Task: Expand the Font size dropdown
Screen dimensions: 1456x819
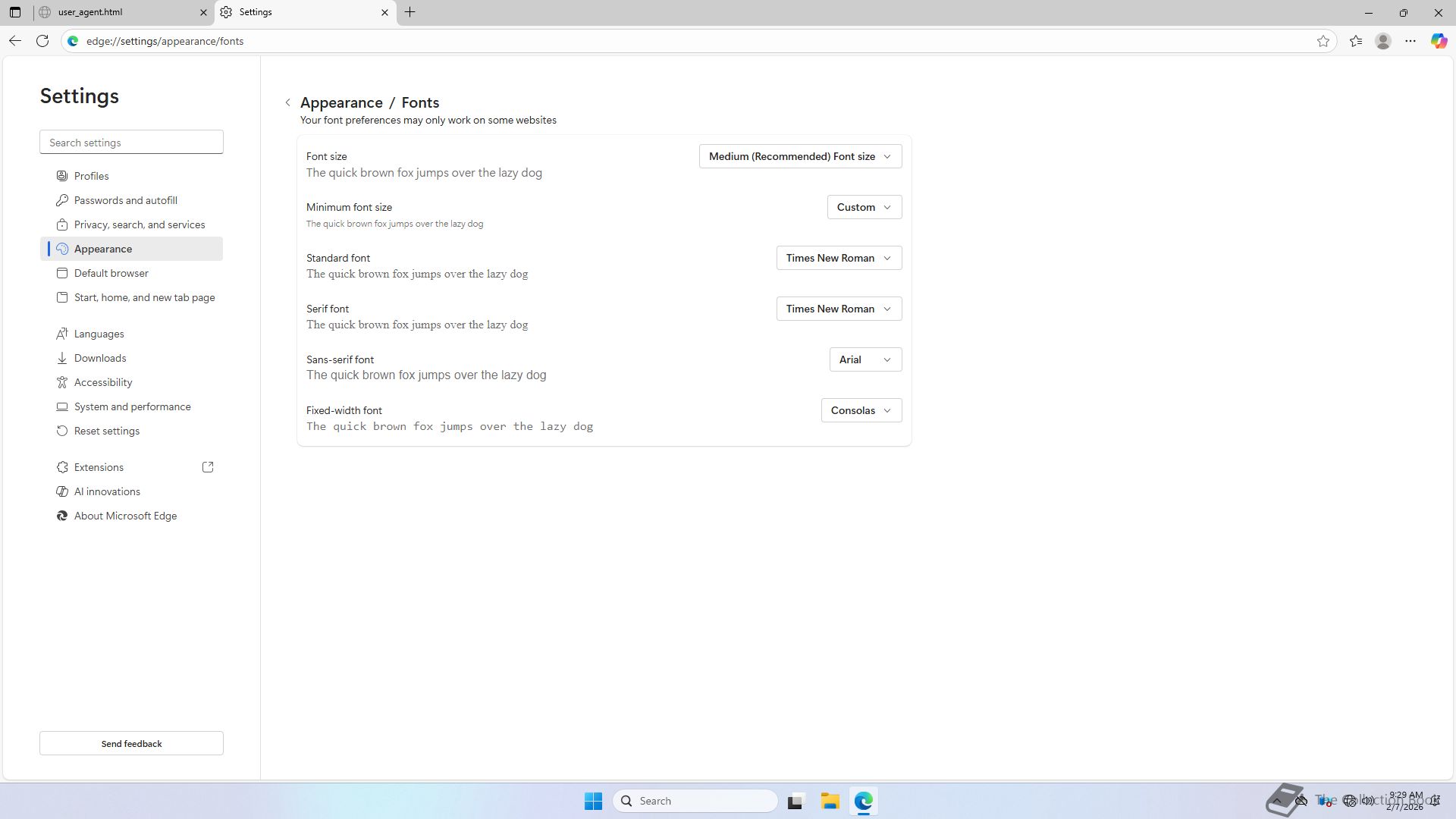Action: point(800,156)
